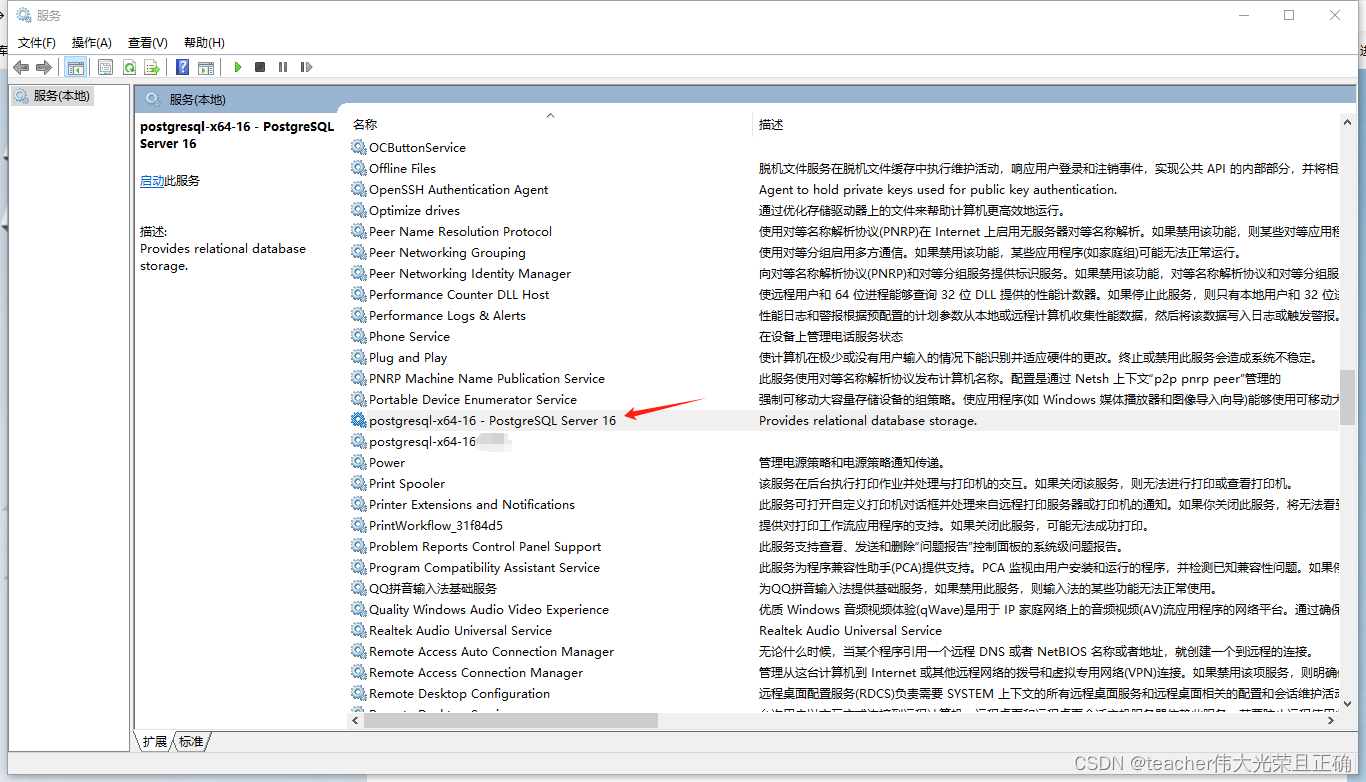Click description 管理电源策略和电源策略通知传递。
1366x782 pixels.
click(x=852, y=462)
